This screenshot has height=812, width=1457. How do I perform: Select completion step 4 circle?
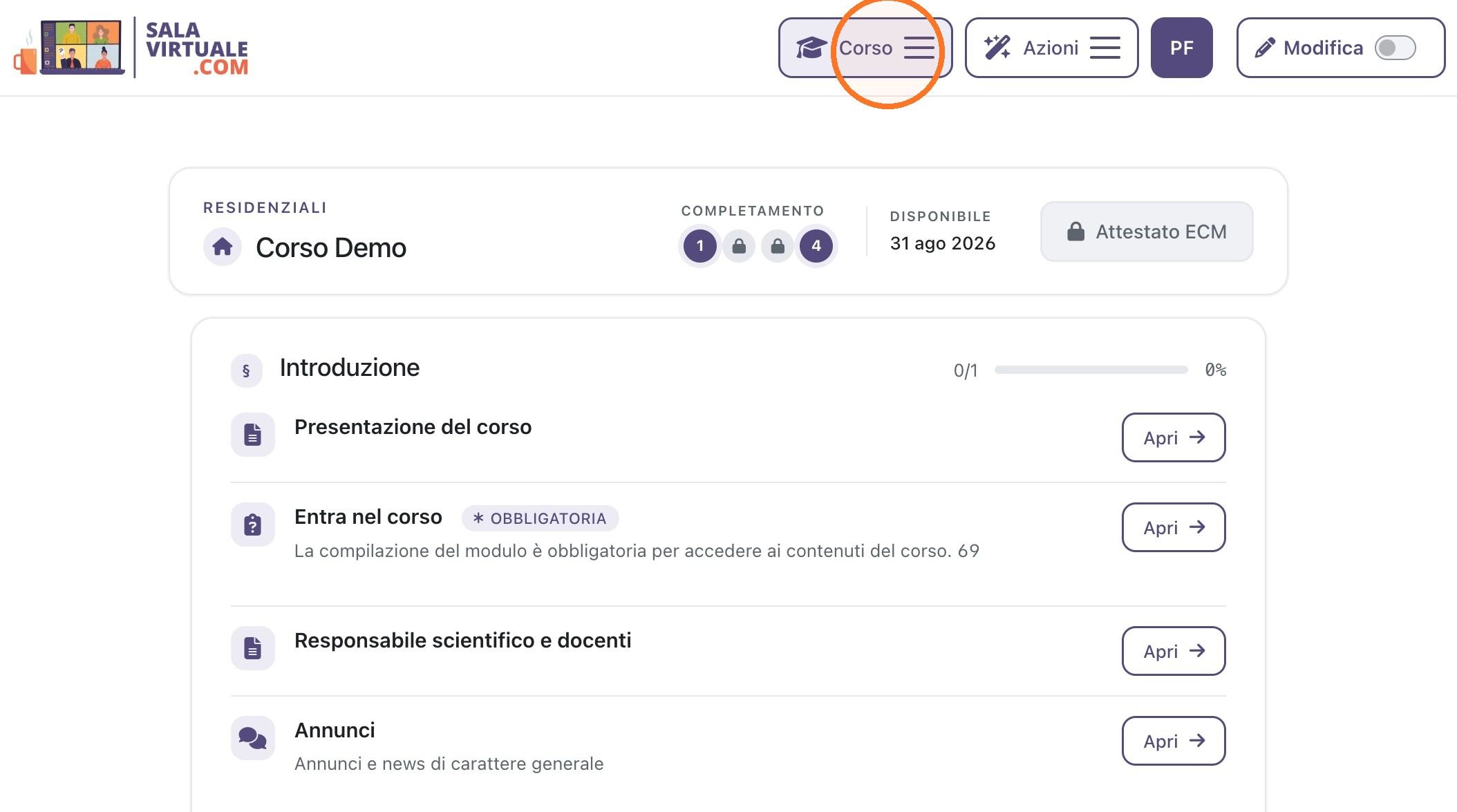click(816, 246)
